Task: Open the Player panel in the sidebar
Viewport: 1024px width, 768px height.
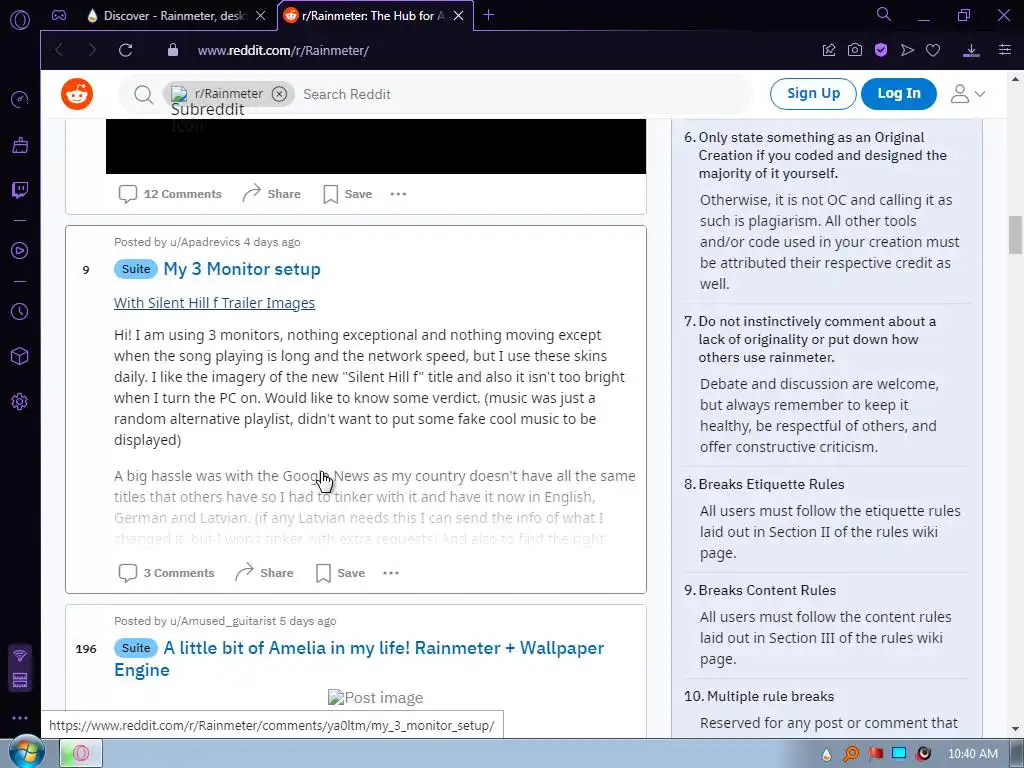Action: [x=20, y=251]
